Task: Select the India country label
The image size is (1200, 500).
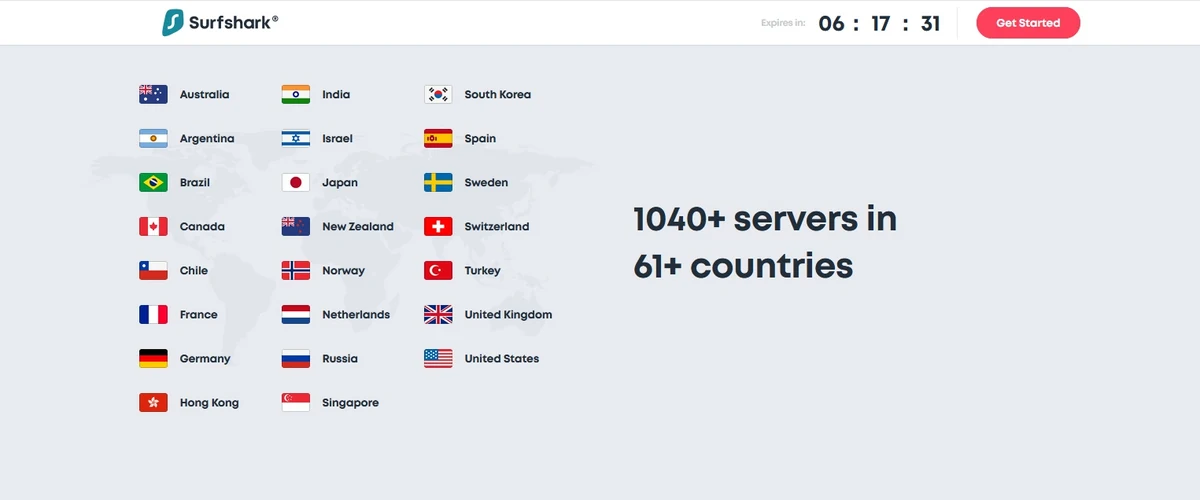Action: (x=336, y=95)
